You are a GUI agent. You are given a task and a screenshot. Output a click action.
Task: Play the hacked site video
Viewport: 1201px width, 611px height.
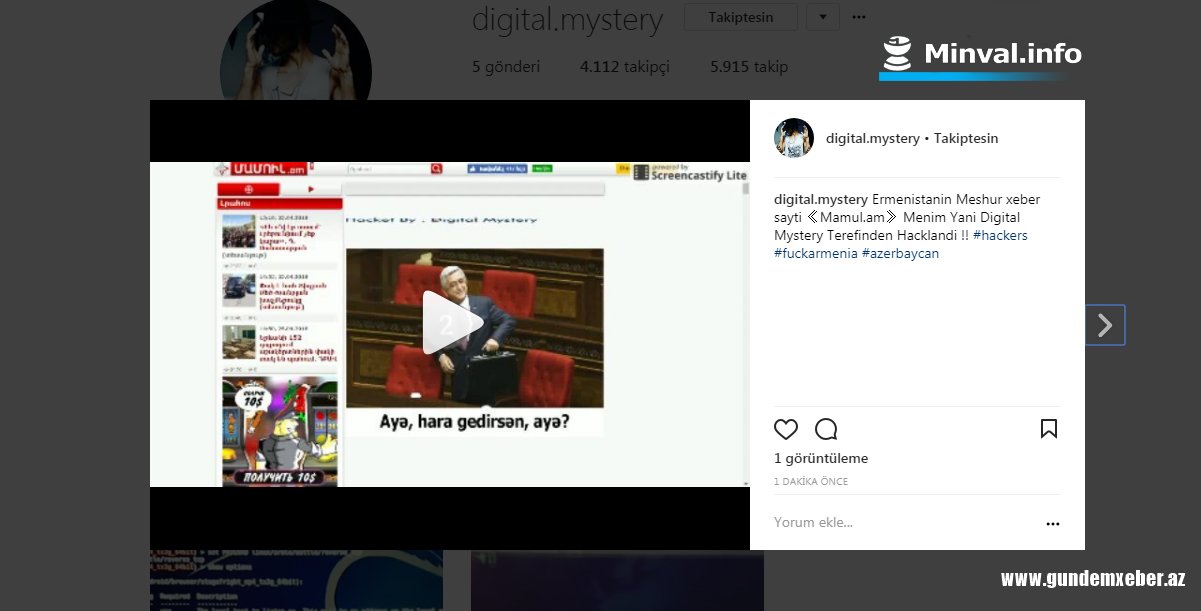[x=452, y=323]
